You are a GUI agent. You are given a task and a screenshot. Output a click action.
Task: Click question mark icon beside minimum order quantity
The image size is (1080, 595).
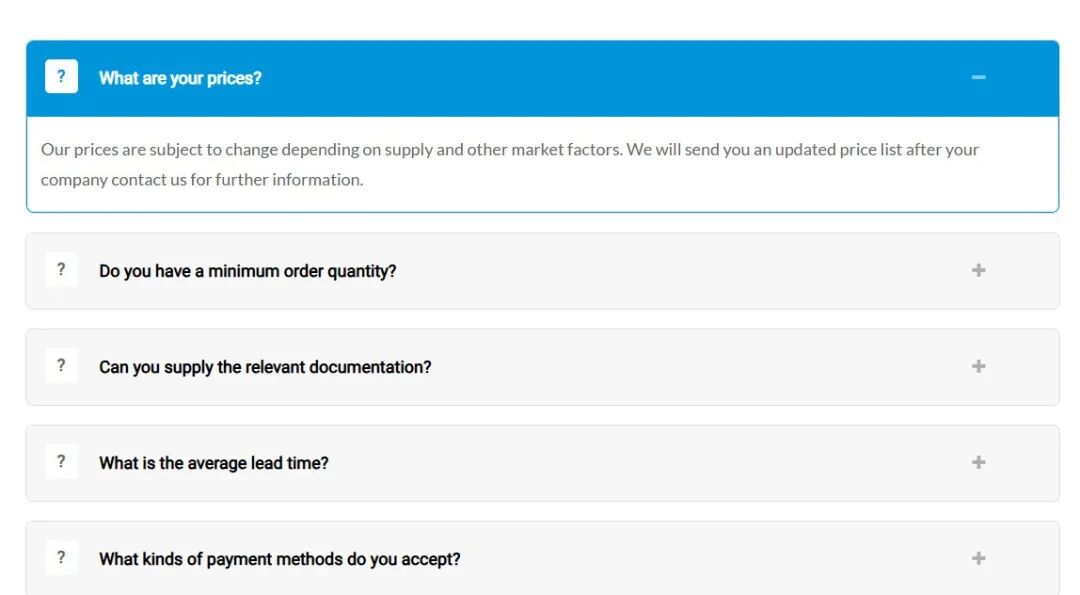(61, 270)
